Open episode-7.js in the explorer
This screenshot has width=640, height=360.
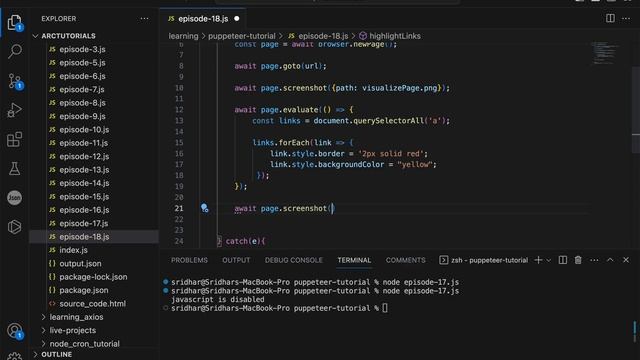(82, 89)
